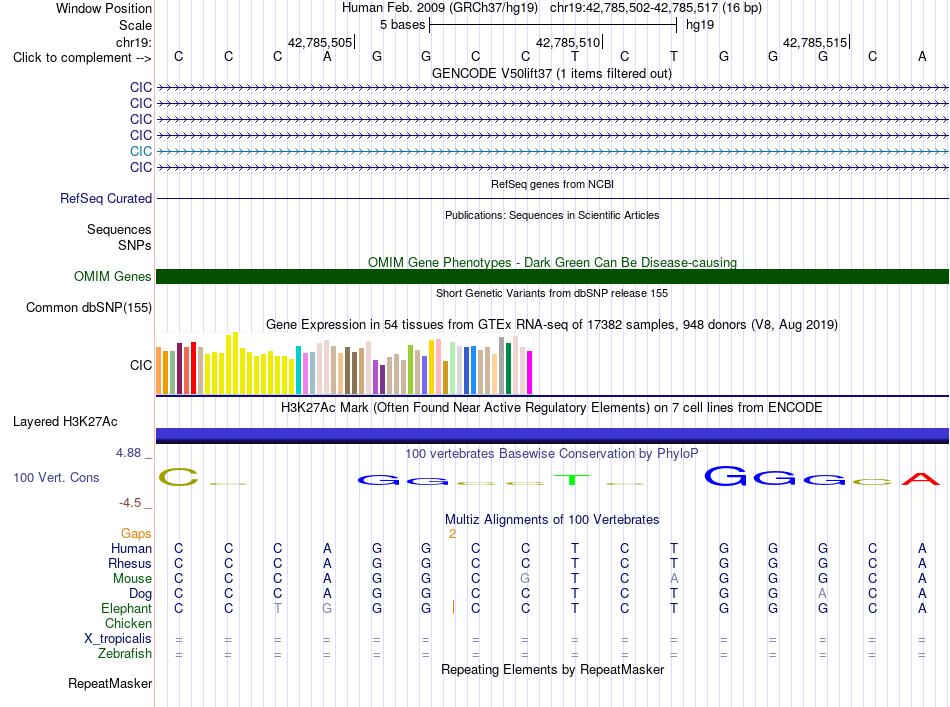Click the Scale row label

point(135,25)
